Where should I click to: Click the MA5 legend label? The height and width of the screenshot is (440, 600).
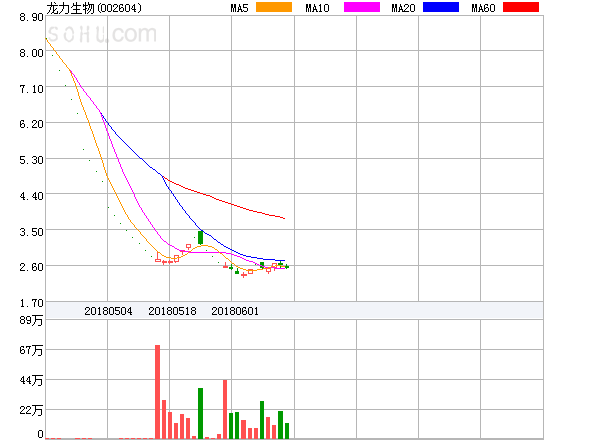(239, 8)
